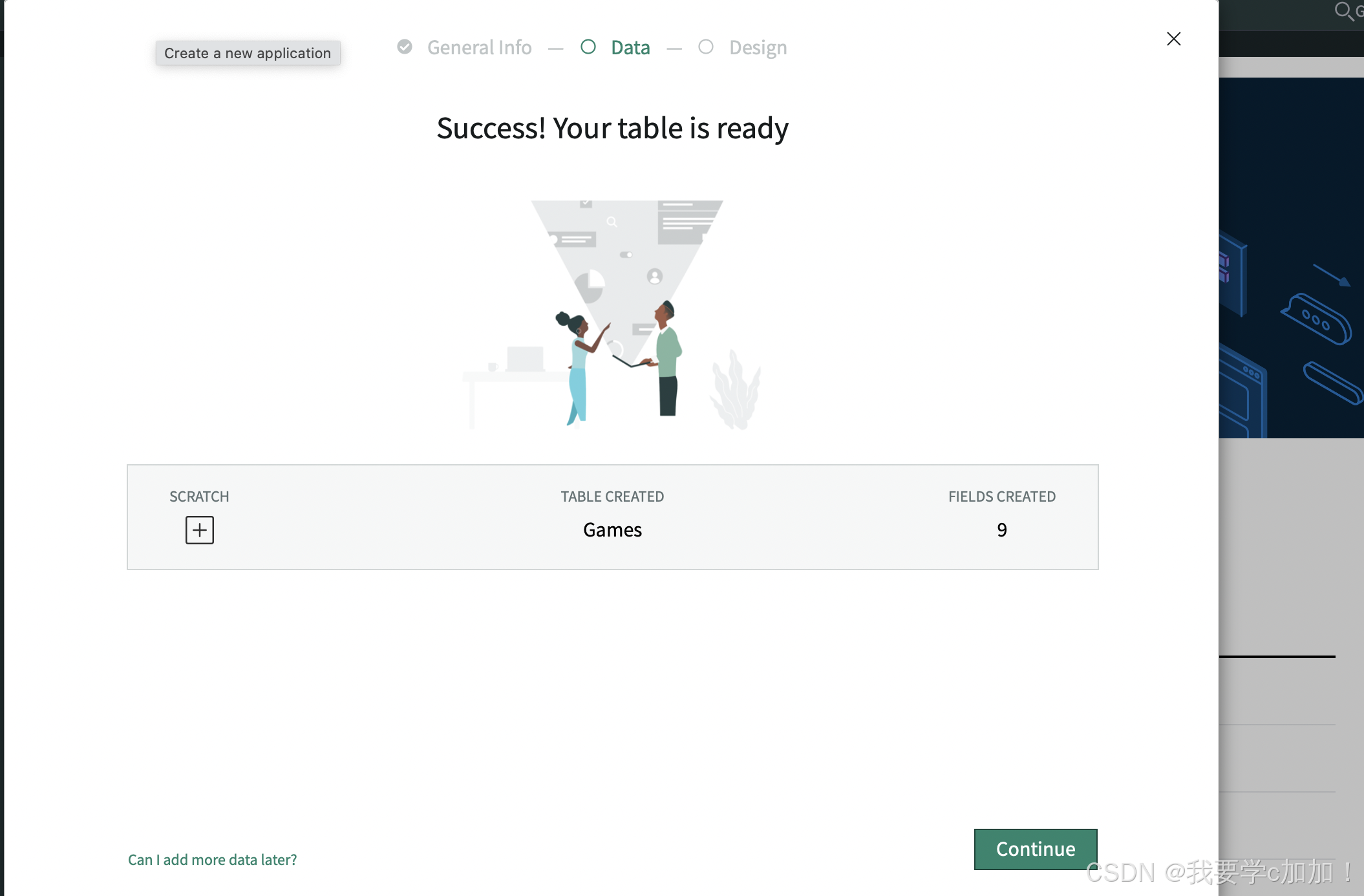Click the Design step circle indicator
The height and width of the screenshot is (896, 1364).
706,47
